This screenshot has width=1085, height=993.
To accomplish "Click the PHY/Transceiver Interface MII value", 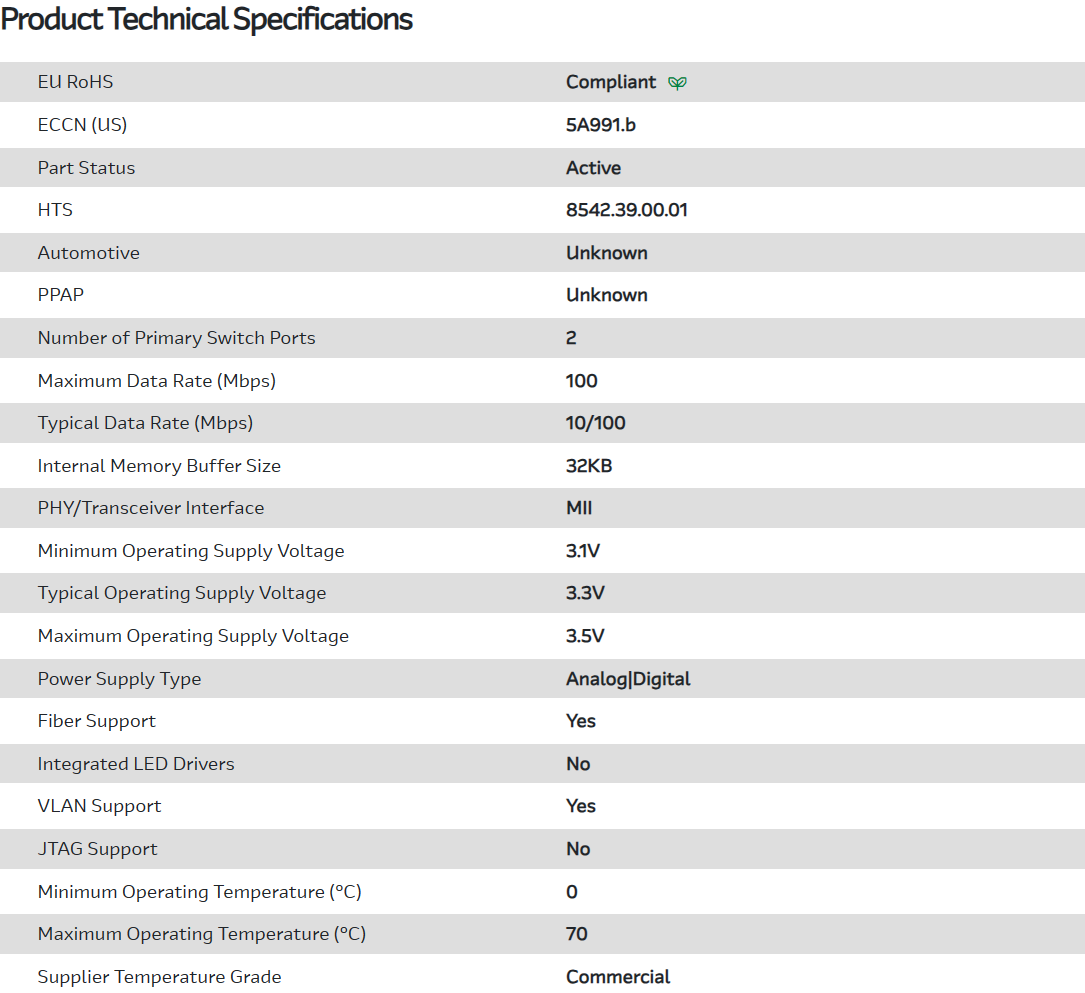I will pyautogui.click(x=579, y=508).
